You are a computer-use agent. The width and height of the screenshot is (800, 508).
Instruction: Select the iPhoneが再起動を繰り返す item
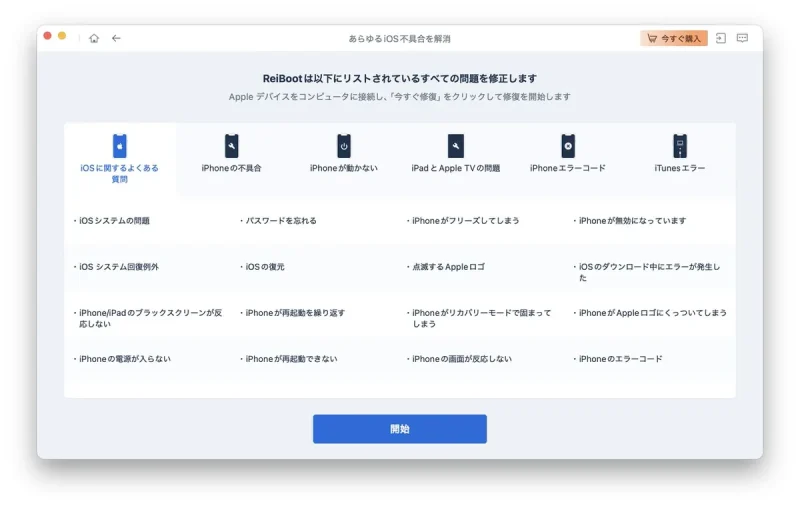pos(295,313)
